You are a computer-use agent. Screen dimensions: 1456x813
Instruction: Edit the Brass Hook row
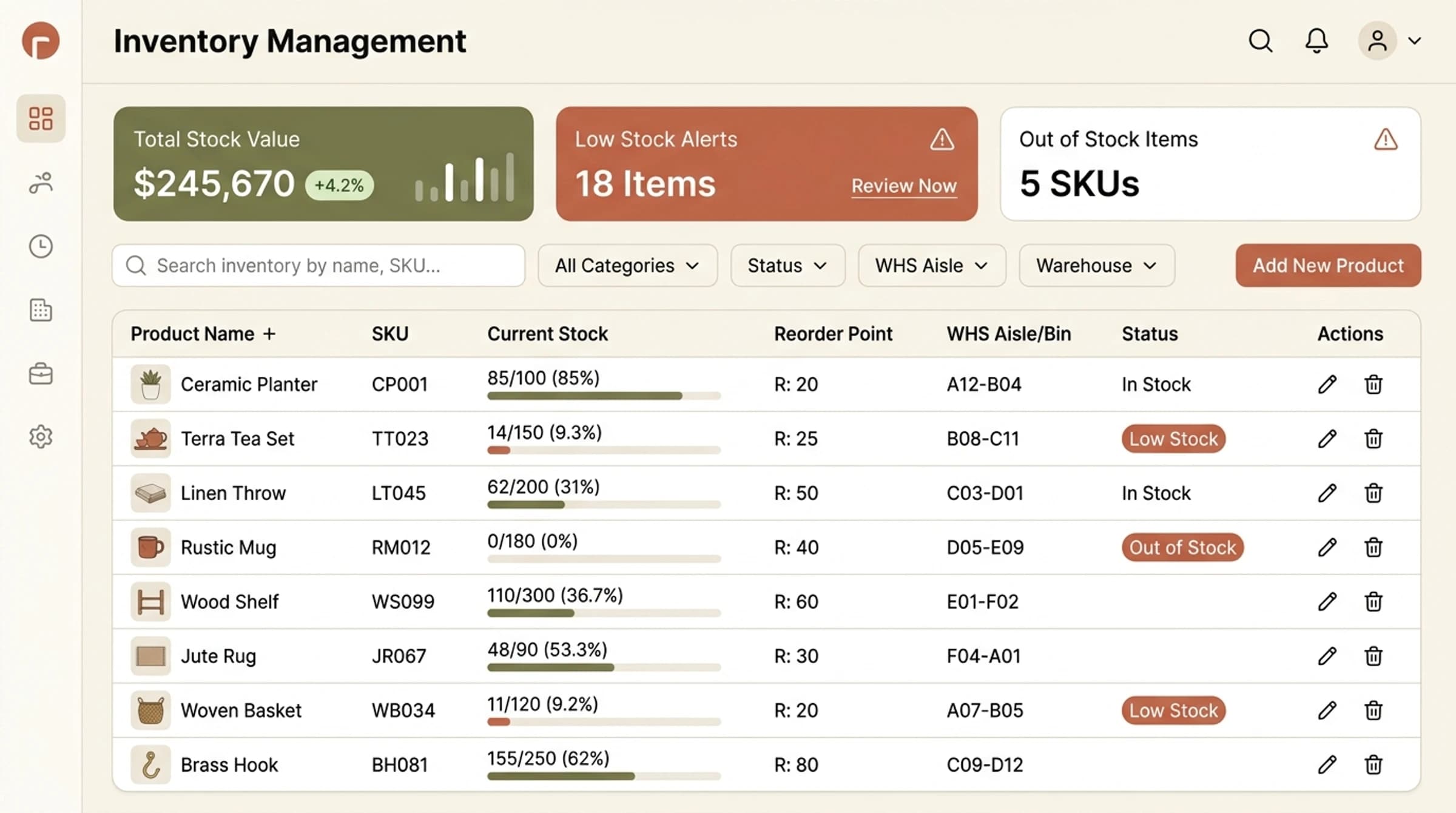tap(1327, 764)
